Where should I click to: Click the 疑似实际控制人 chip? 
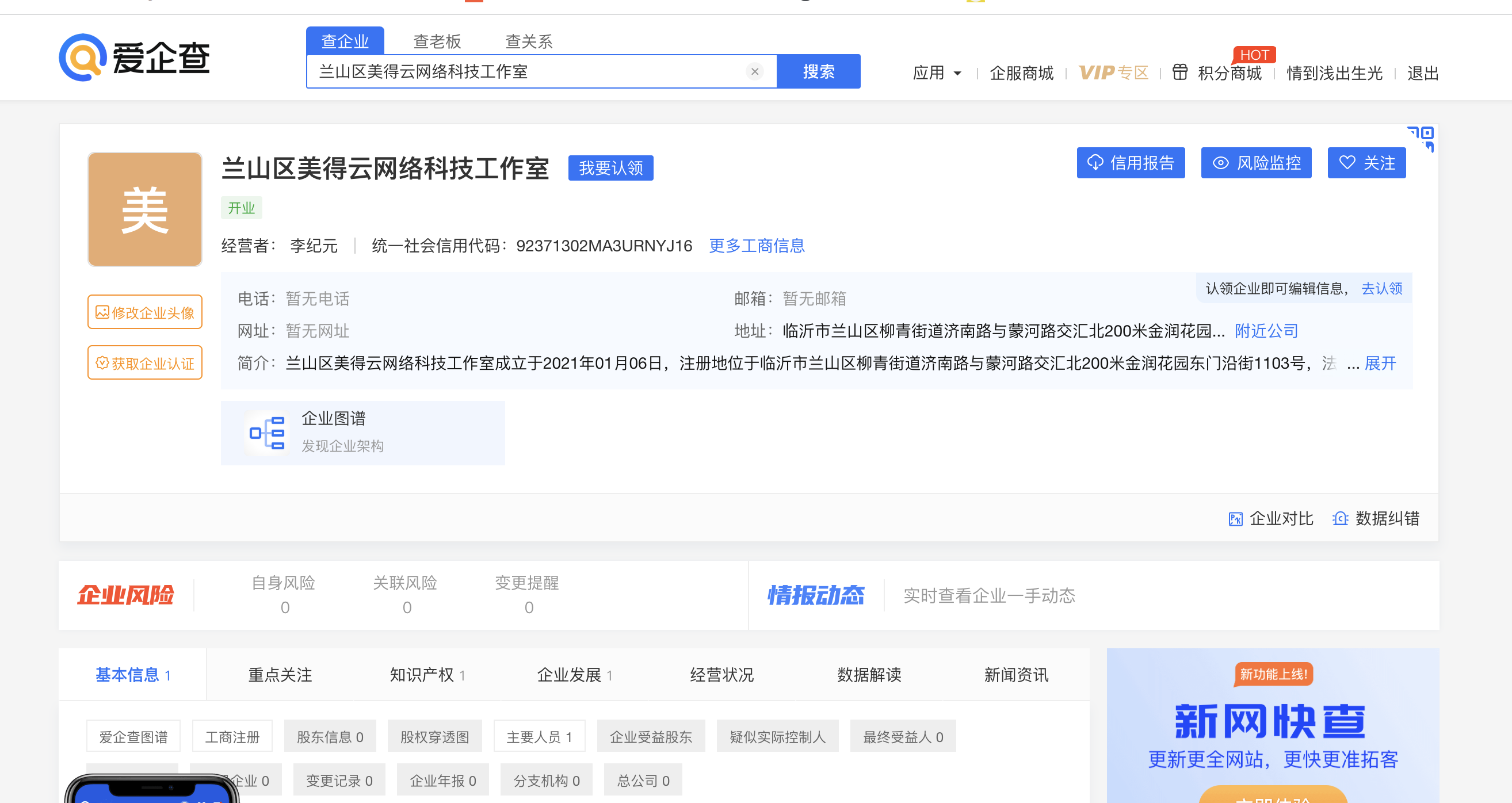click(777, 736)
